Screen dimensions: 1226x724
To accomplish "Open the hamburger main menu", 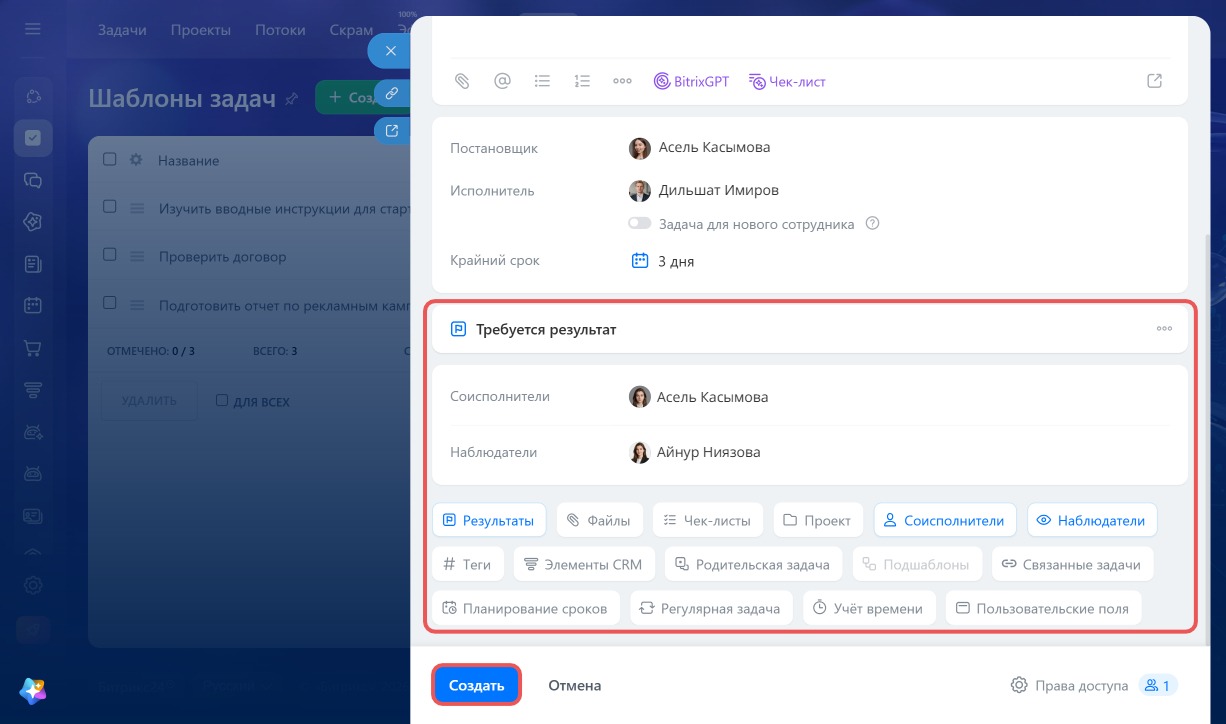I will [x=33, y=29].
